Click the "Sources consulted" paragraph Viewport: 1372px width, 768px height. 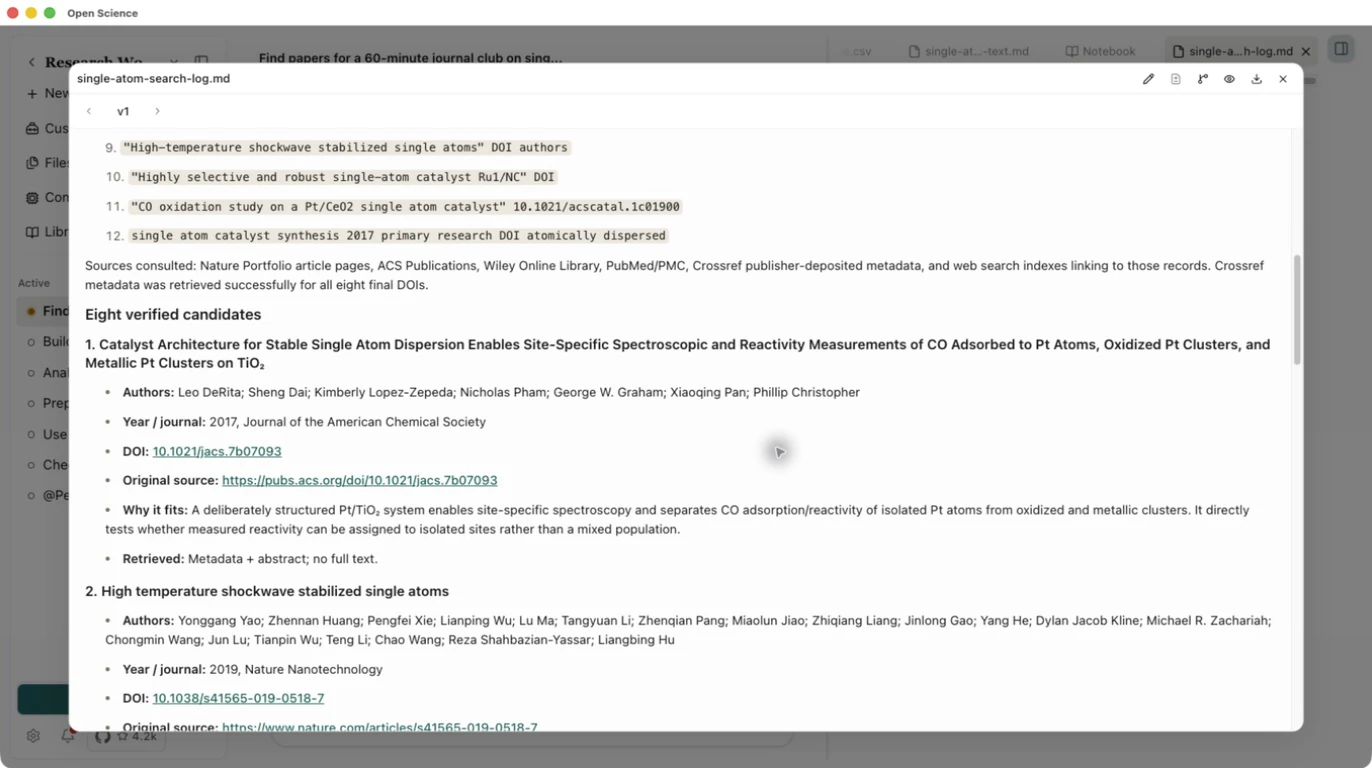675,275
